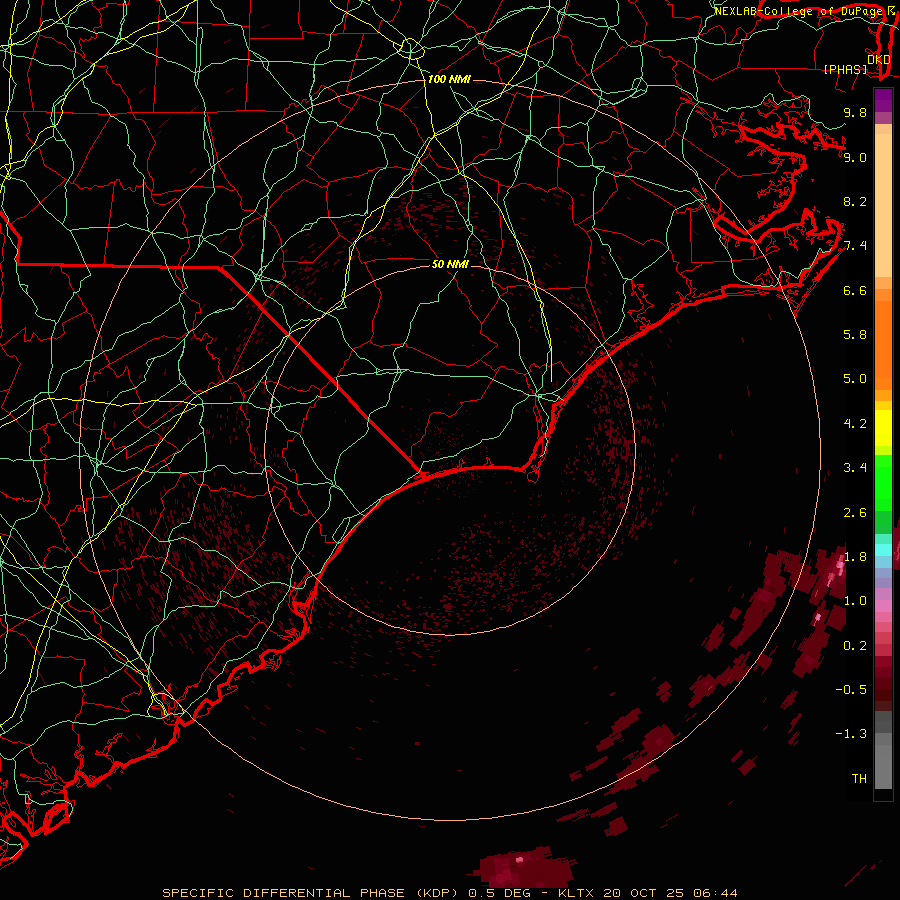
Task: Click the 7.4 scale value
Action: (x=855, y=246)
